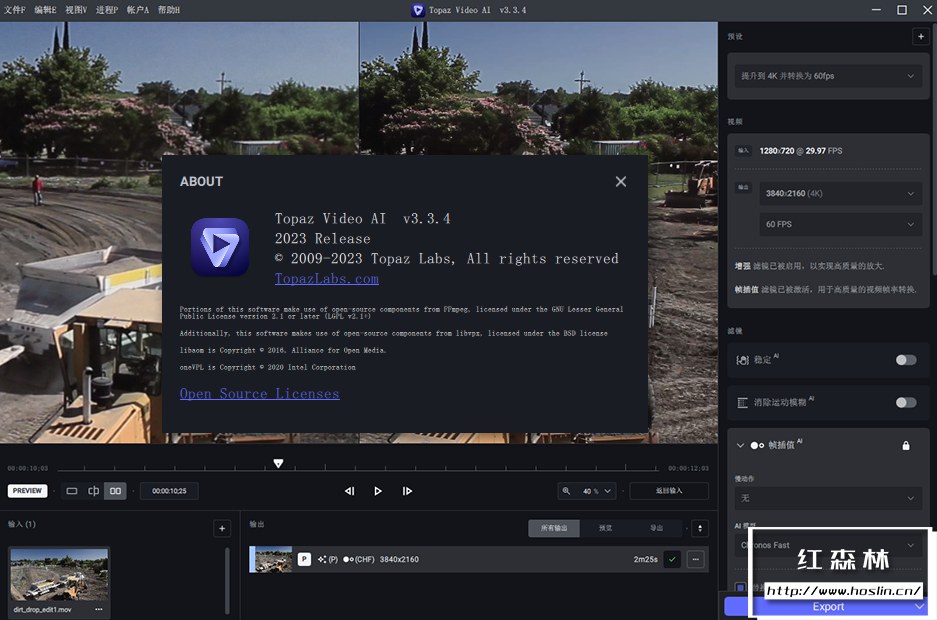Open the 3840x2160 (4K) output resolution dropdown
Image resolution: width=937 pixels, height=620 pixels.
click(x=840, y=194)
